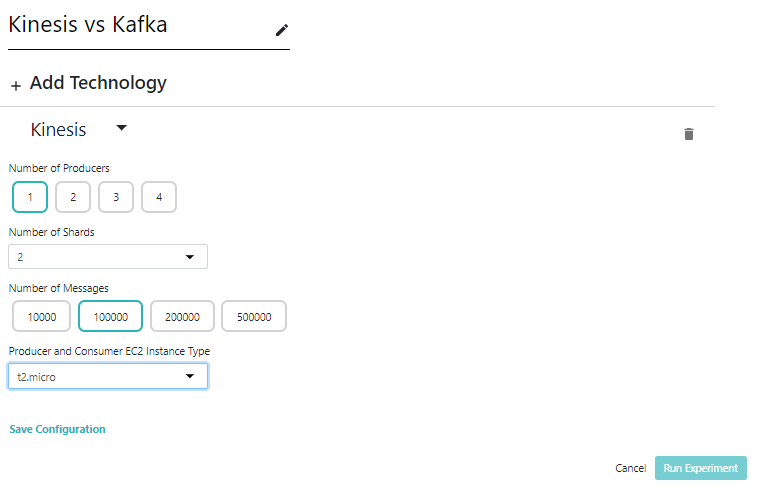Select 1 producer option
Screen dimensions: 763x489
pyautogui.click(x=30, y=197)
